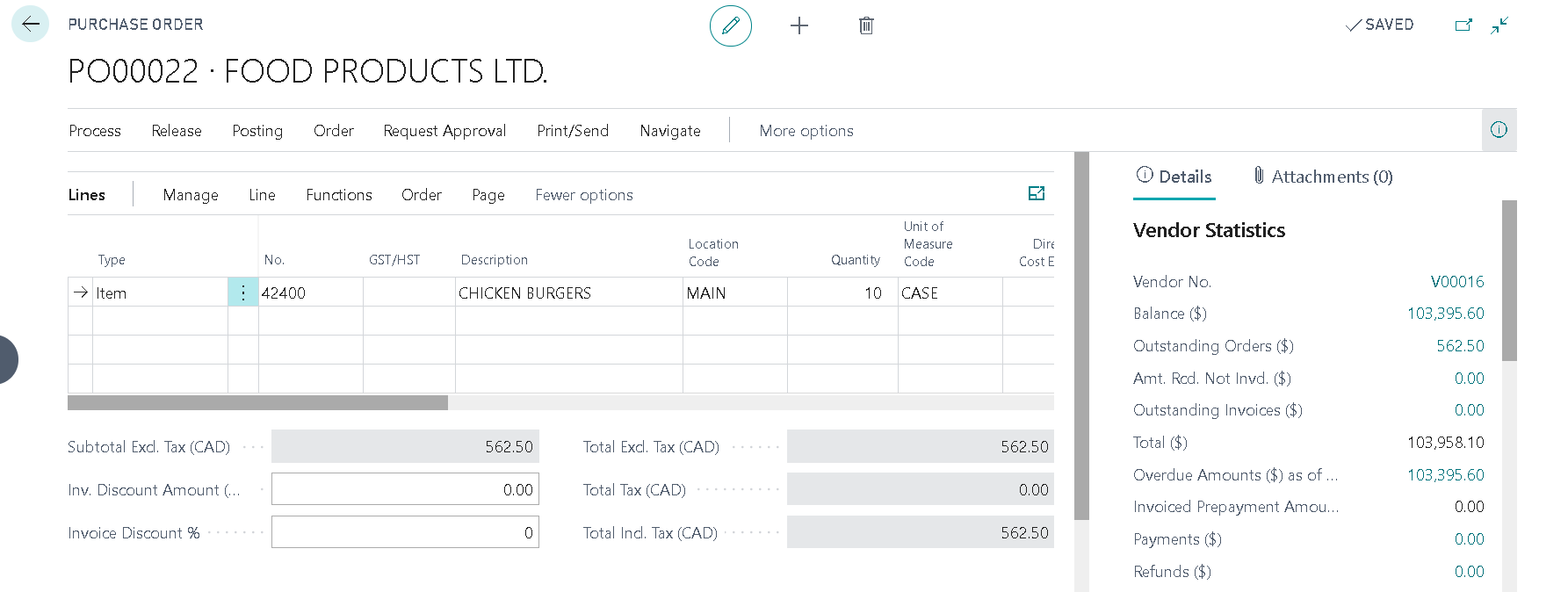Click the Inv. Discount Amount field
The width and height of the screenshot is (1568, 592).
point(405,489)
